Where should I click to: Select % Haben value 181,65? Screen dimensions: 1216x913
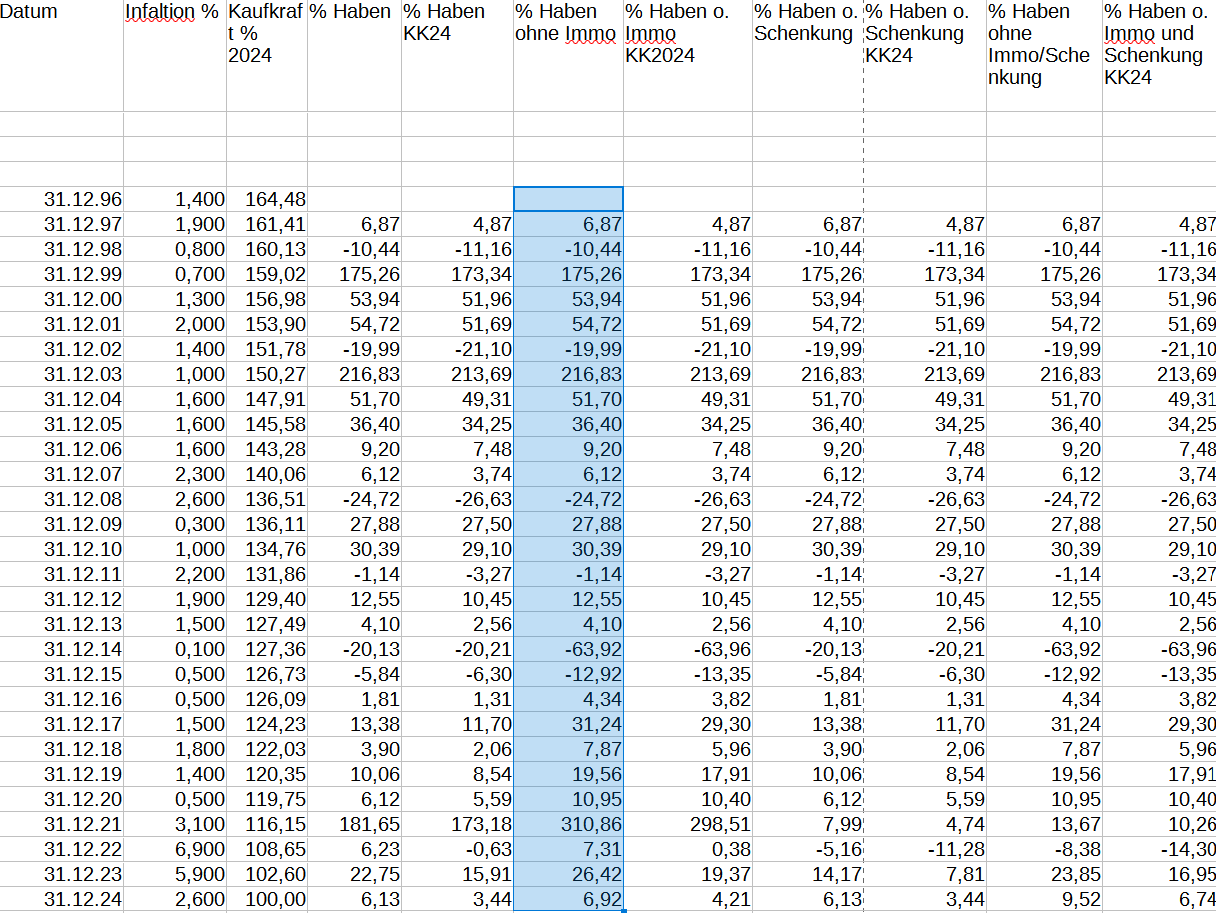355,824
